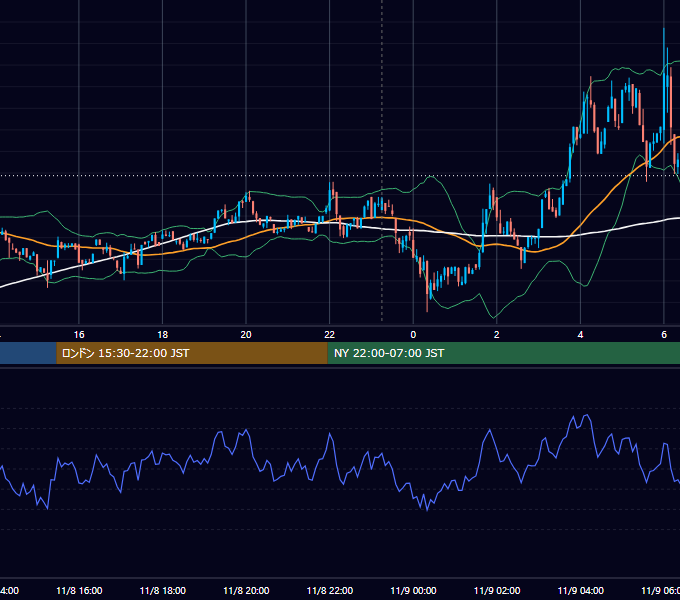Image resolution: width=680 pixels, height=600 pixels.
Task: Click the 11/8 18:00 date label
Action: (x=163, y=590)
